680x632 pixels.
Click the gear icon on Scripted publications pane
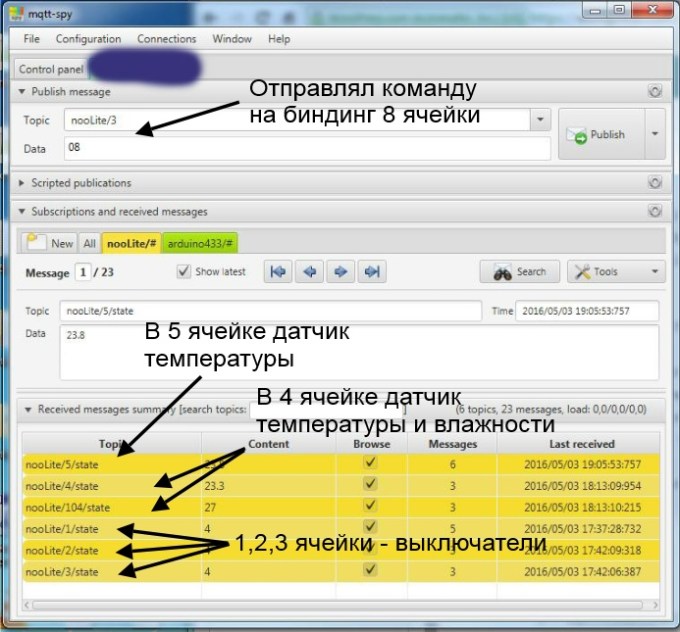[x=655, y=183]
